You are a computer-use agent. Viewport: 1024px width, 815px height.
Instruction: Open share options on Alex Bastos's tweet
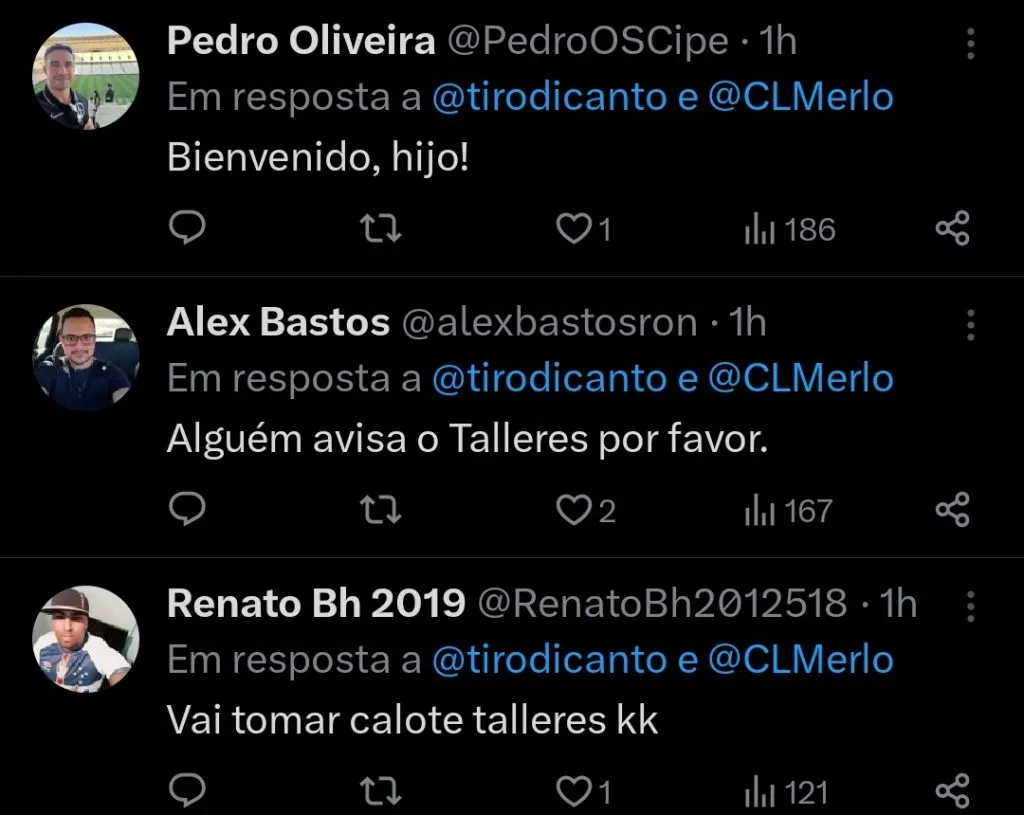coord(951,510)
